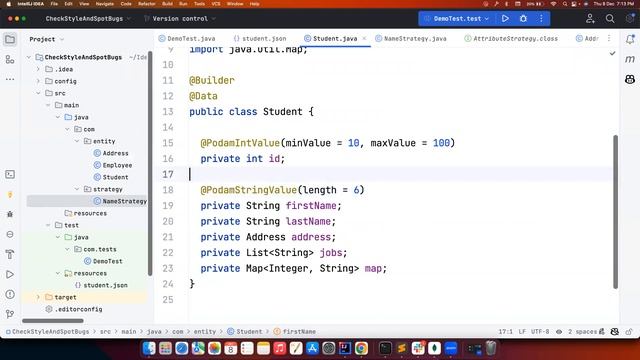640x360 pixels.
Task: Close the Student.java tab
Action: click(364, 38)
